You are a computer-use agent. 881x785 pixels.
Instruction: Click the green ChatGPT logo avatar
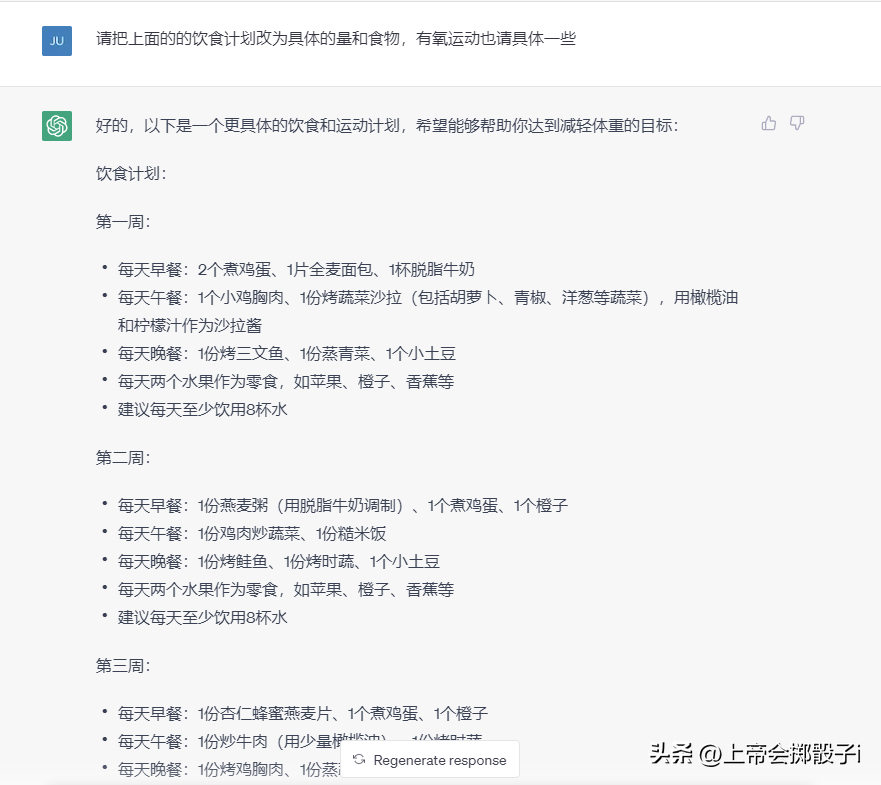[57, 126]
